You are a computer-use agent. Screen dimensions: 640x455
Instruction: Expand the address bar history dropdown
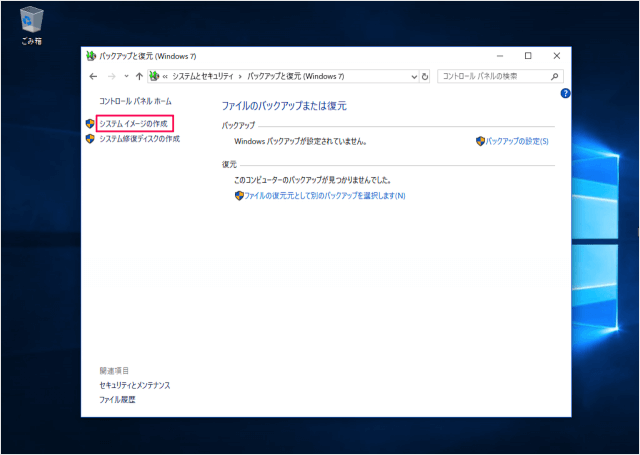click(414, 76)
